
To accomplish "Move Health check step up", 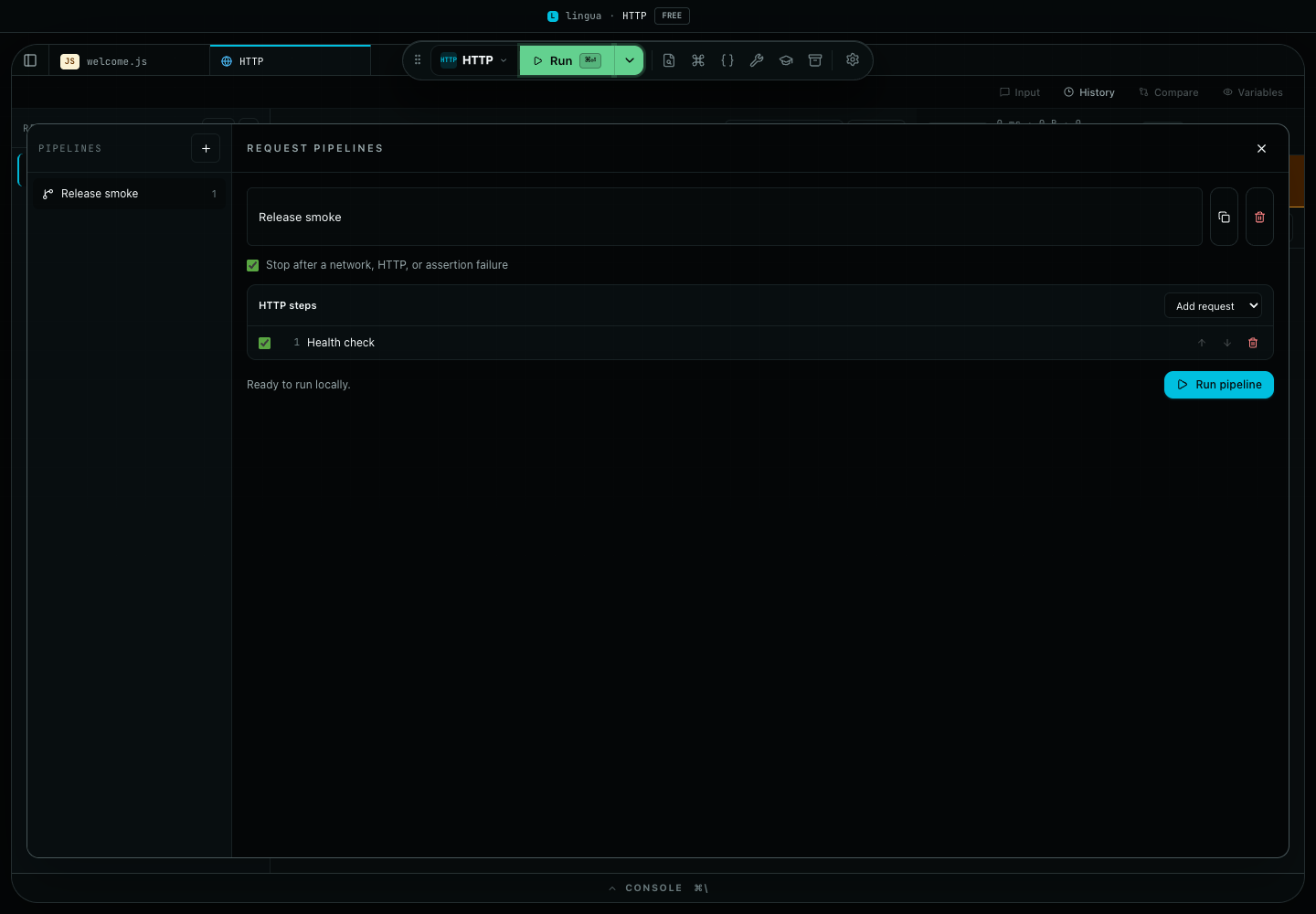I will coord(1202,343).
